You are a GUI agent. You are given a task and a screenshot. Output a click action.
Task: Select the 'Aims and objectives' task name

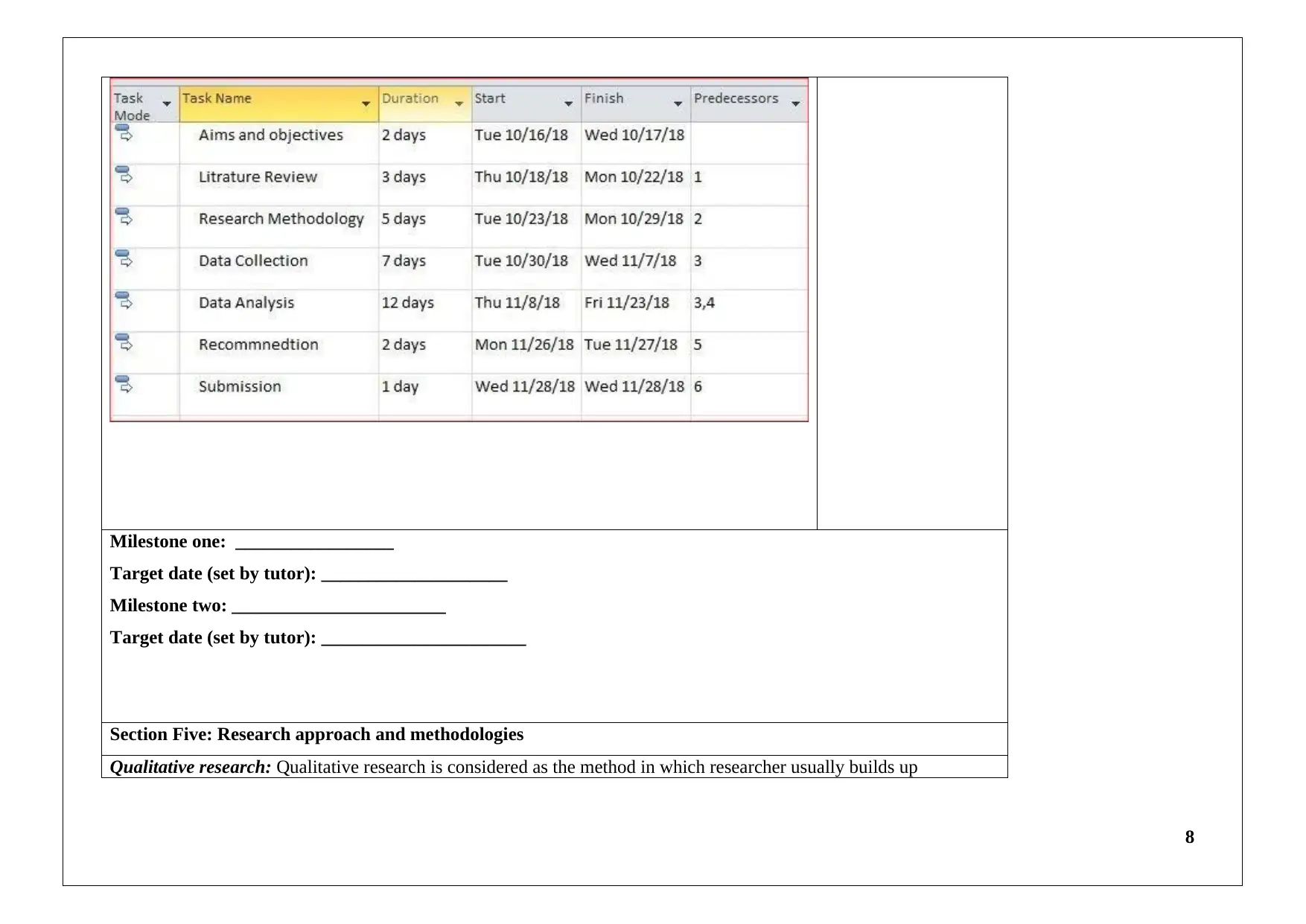click(271, 135)
